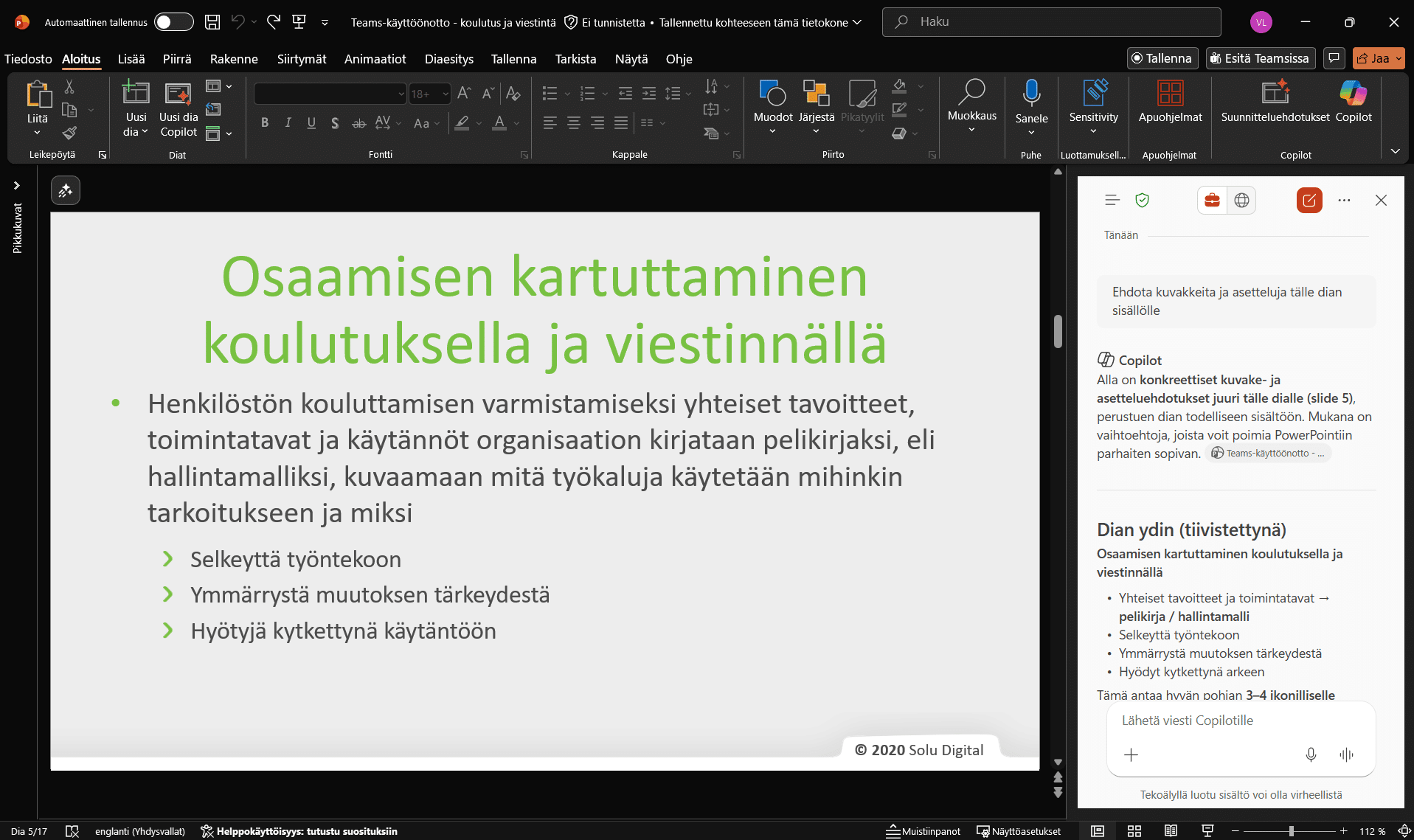Viewport: 1414px width, 840px height.
Task: Click the Muistiinpanot notes button
Action: 923,831
